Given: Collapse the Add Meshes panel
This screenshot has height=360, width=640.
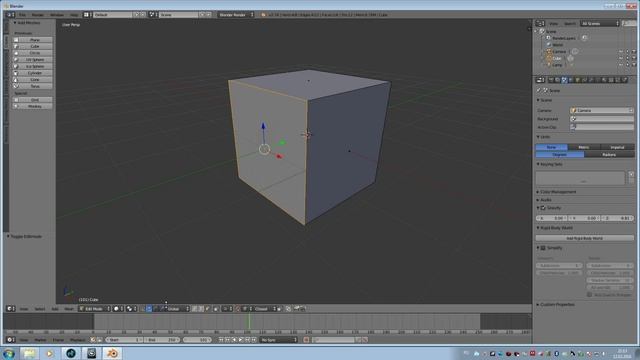Looking at the screenshot, I should tap(27, 23).
